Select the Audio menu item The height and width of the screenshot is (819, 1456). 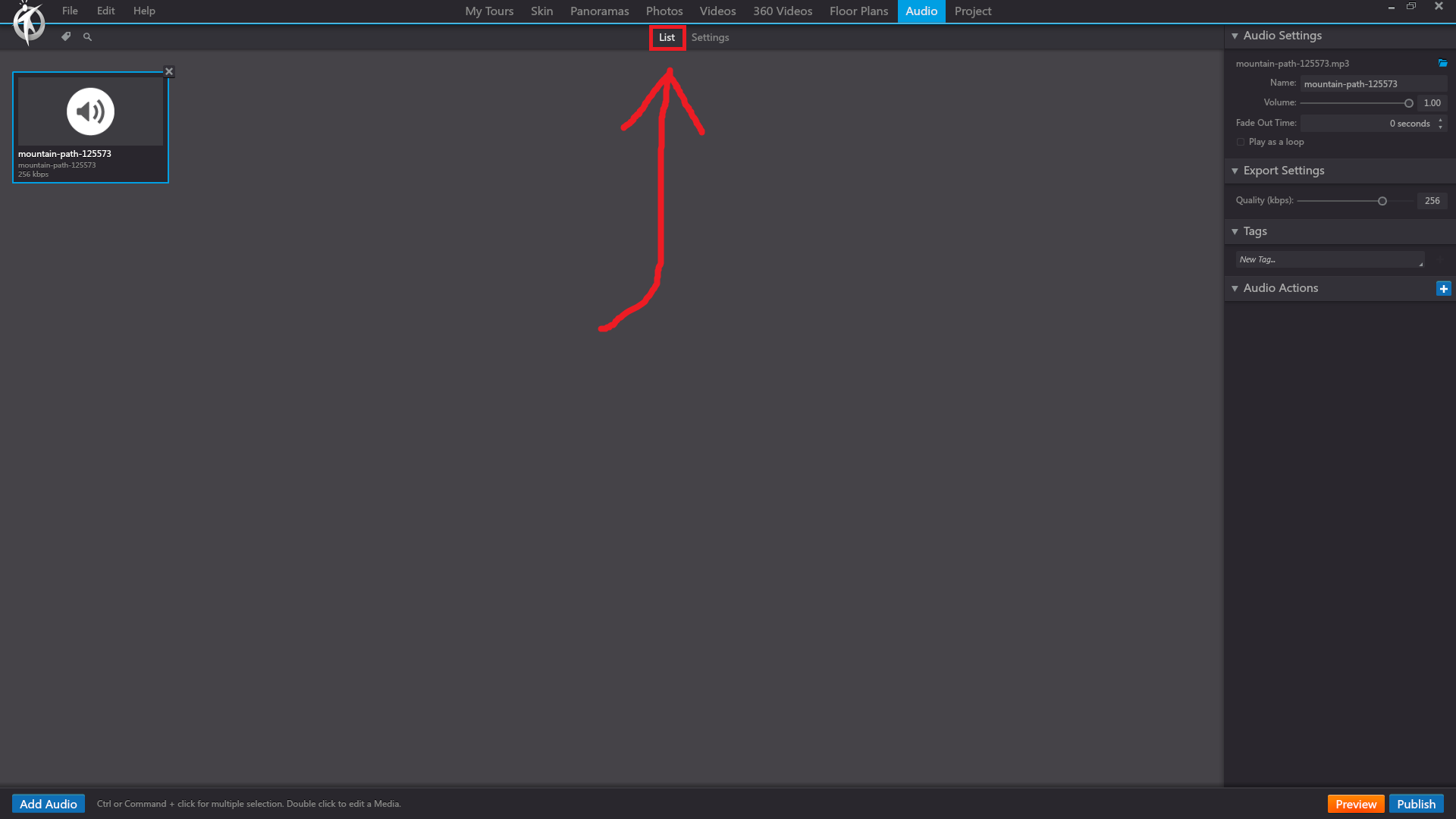coord(921,11)
